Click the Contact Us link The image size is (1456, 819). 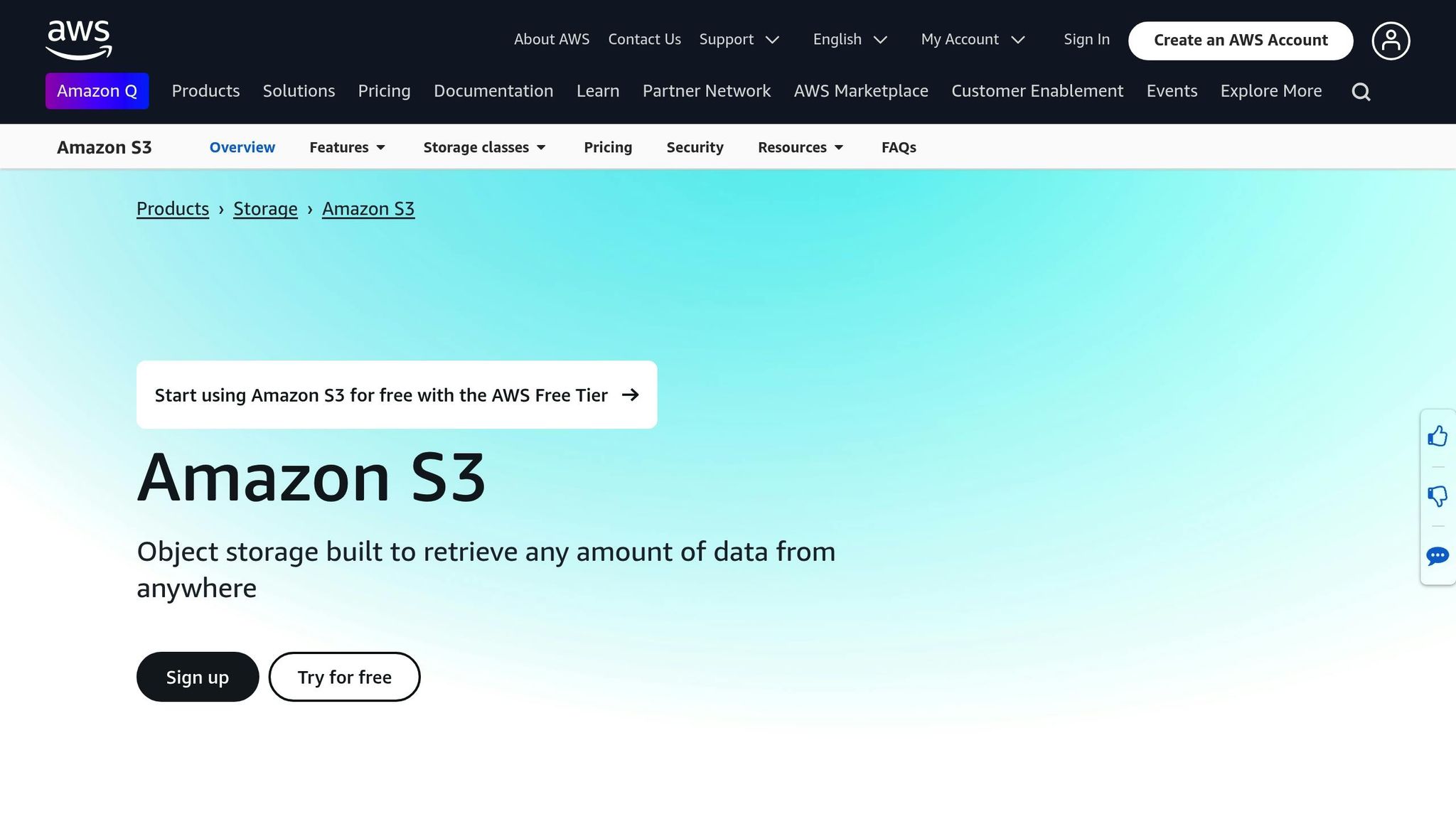tap(644, 40)
